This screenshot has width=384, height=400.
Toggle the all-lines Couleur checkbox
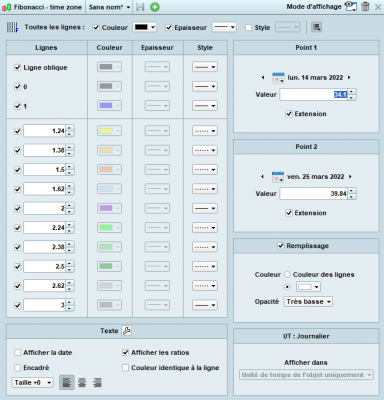pyautogui.click(x=96, y=28)
